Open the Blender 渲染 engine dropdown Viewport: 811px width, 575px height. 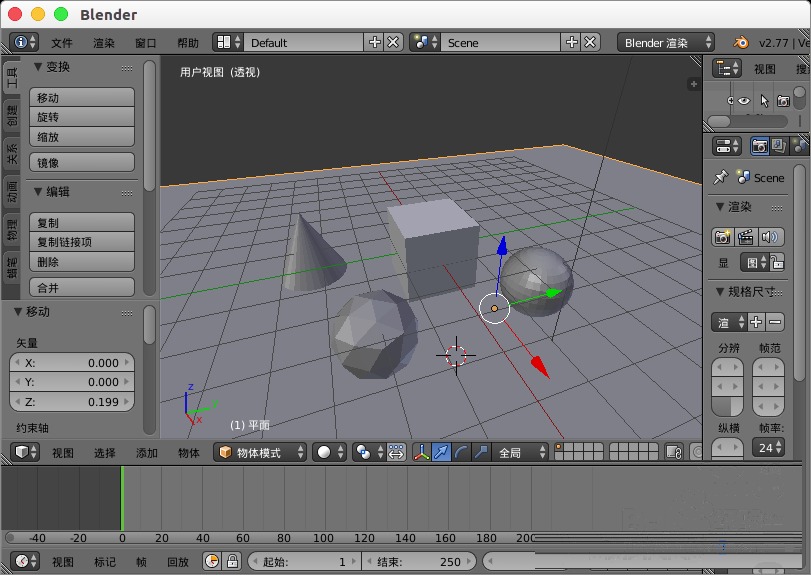coord(666,42)
